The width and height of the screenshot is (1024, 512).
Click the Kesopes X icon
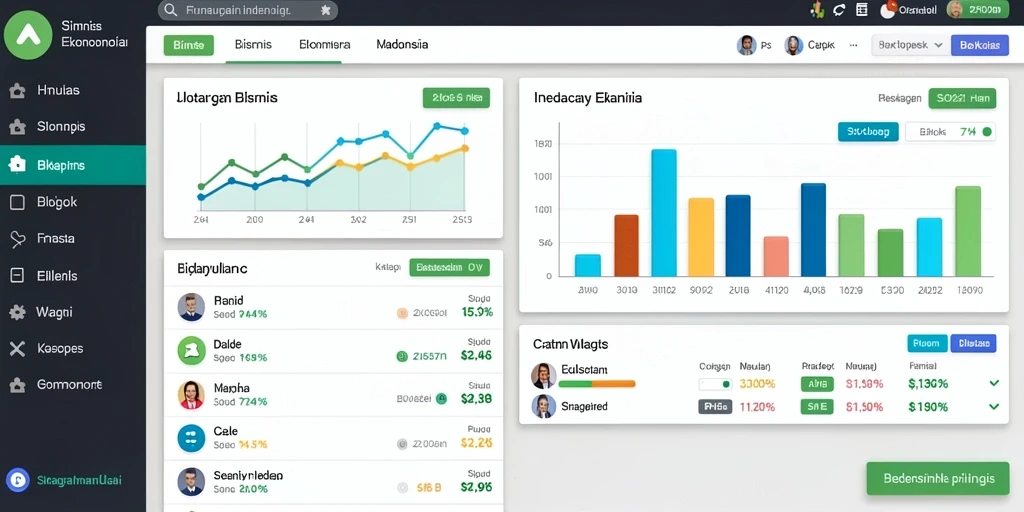18,349
